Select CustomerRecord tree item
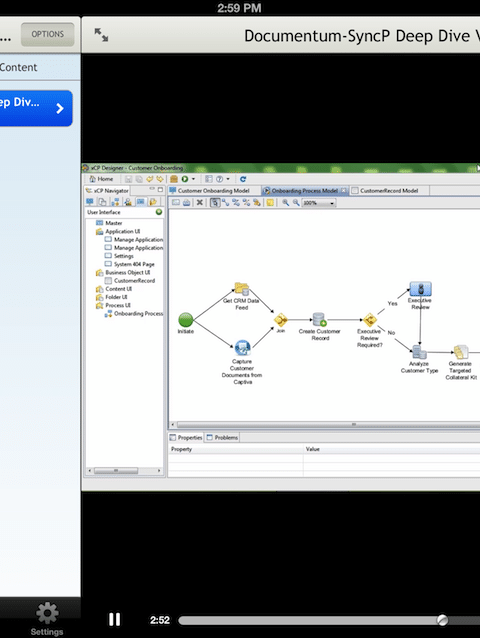480x638 pixels. 130,281
